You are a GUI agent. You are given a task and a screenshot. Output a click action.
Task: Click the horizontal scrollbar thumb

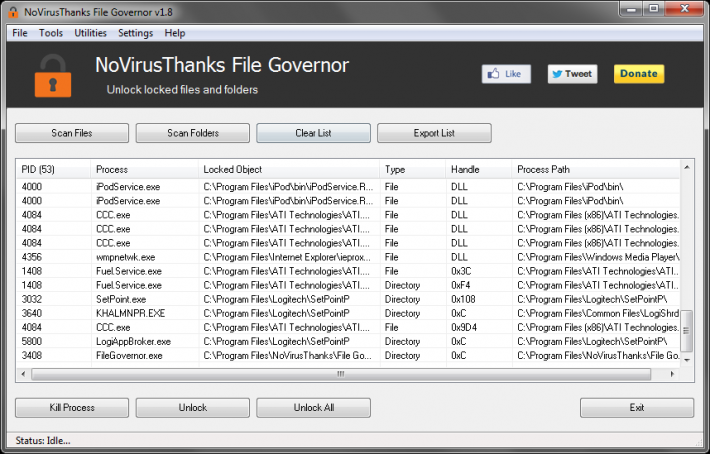(x=341, y=374)
